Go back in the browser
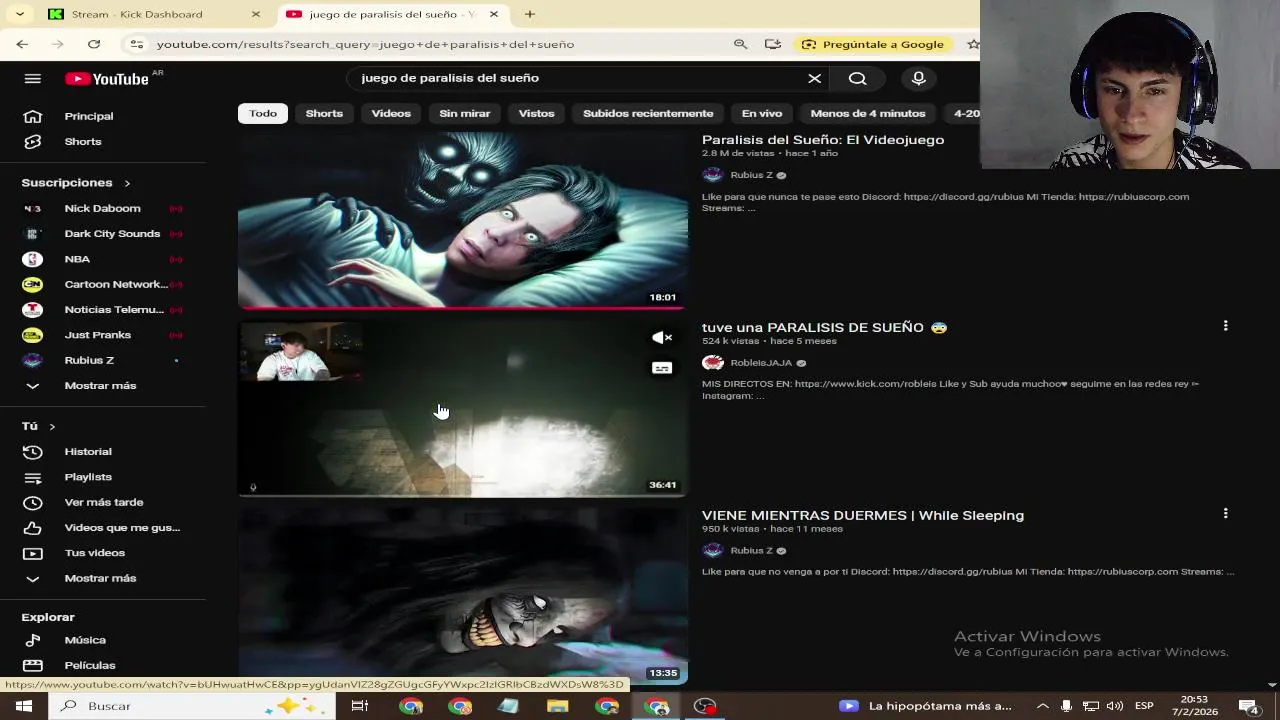1280x720 pixels. point(22,44)
